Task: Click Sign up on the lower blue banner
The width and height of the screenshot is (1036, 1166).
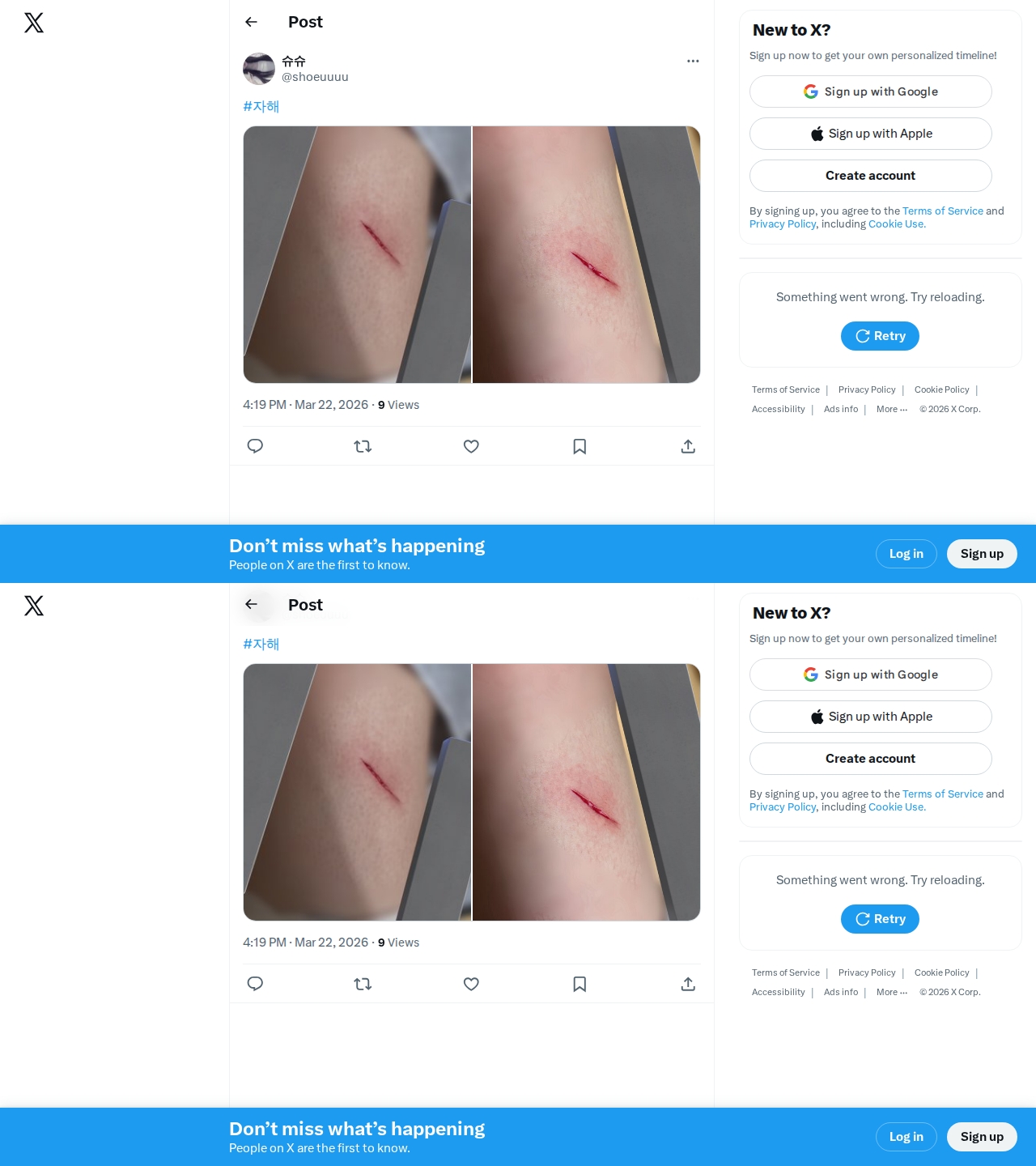Action: click(x=982, y=1137)
